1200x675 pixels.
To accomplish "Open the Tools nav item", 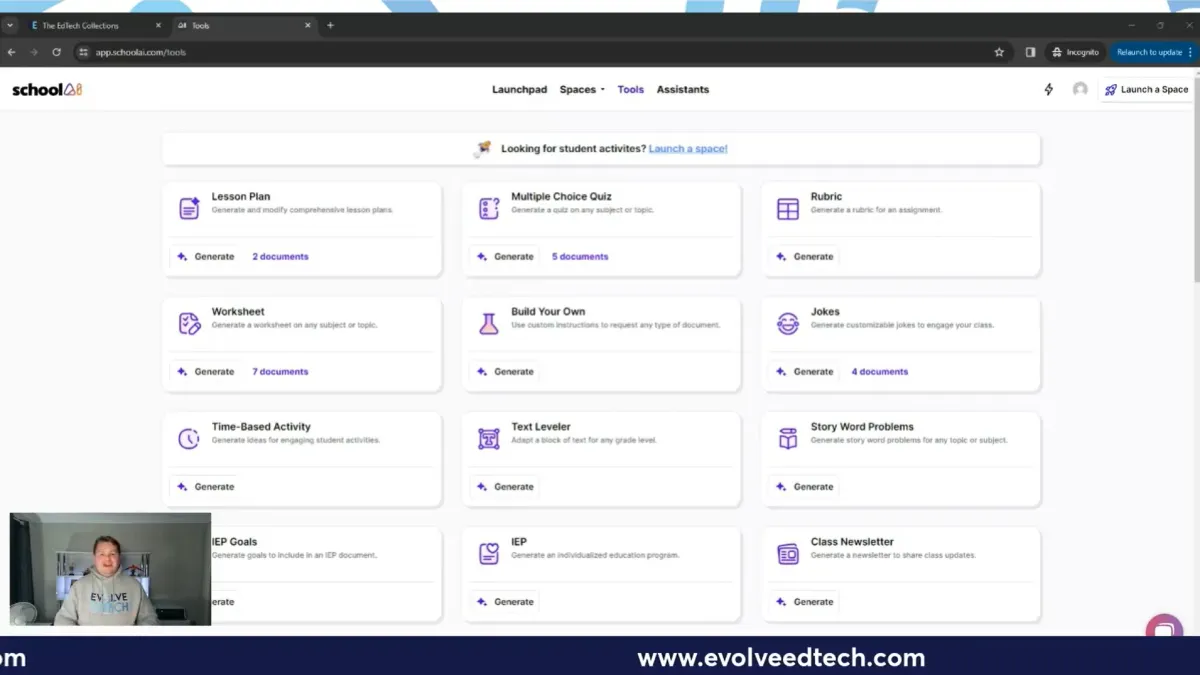I will (631, 89).
